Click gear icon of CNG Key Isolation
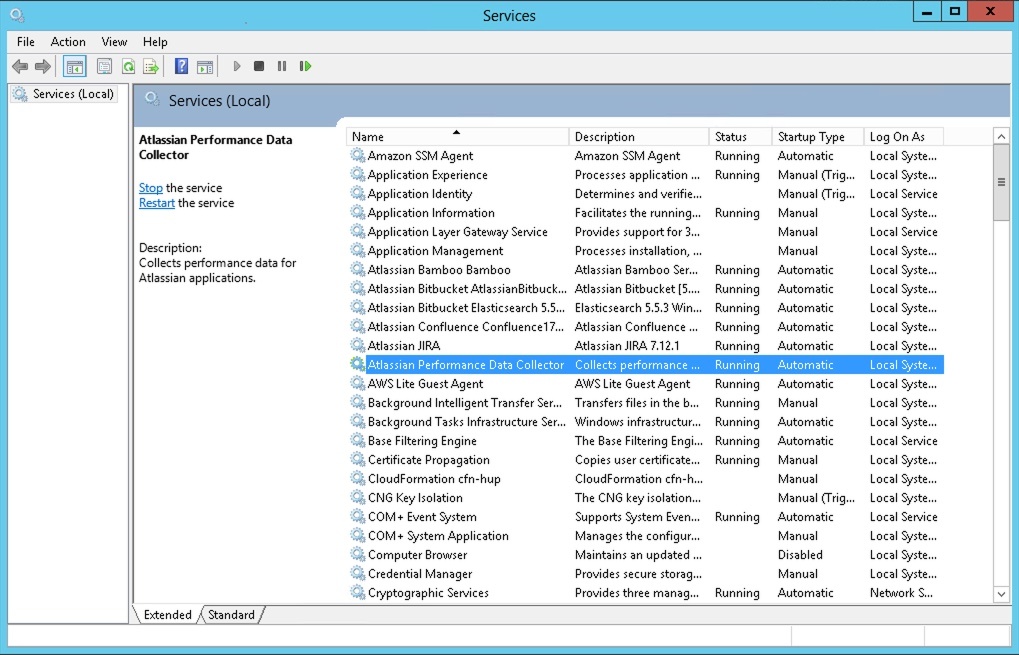The image size is (1019, 655). (357, 497)
